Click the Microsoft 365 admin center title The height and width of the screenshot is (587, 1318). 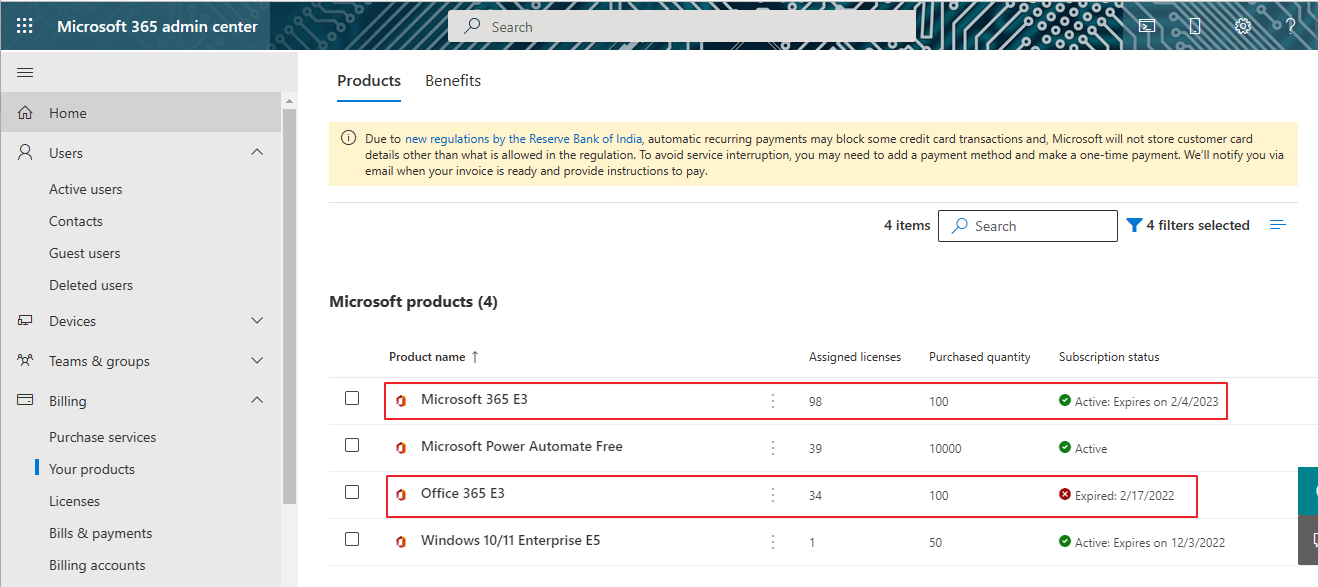[x=157, y=26]
